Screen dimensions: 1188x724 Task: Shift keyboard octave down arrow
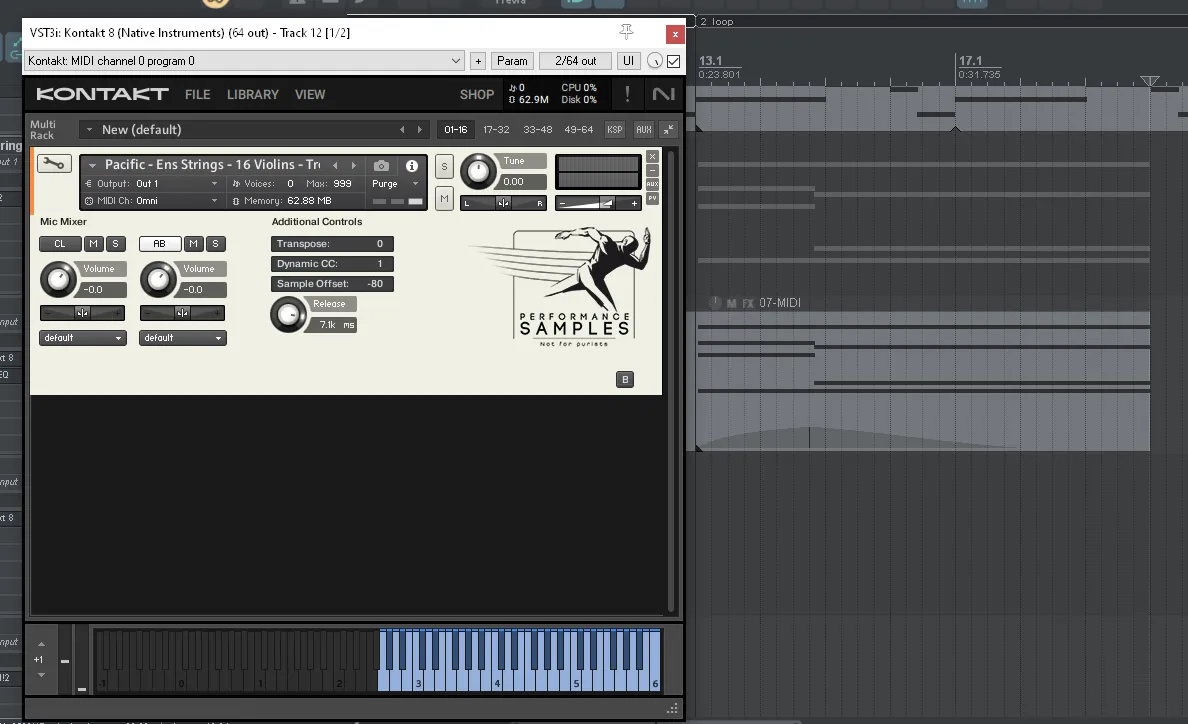tap(42, 675)
